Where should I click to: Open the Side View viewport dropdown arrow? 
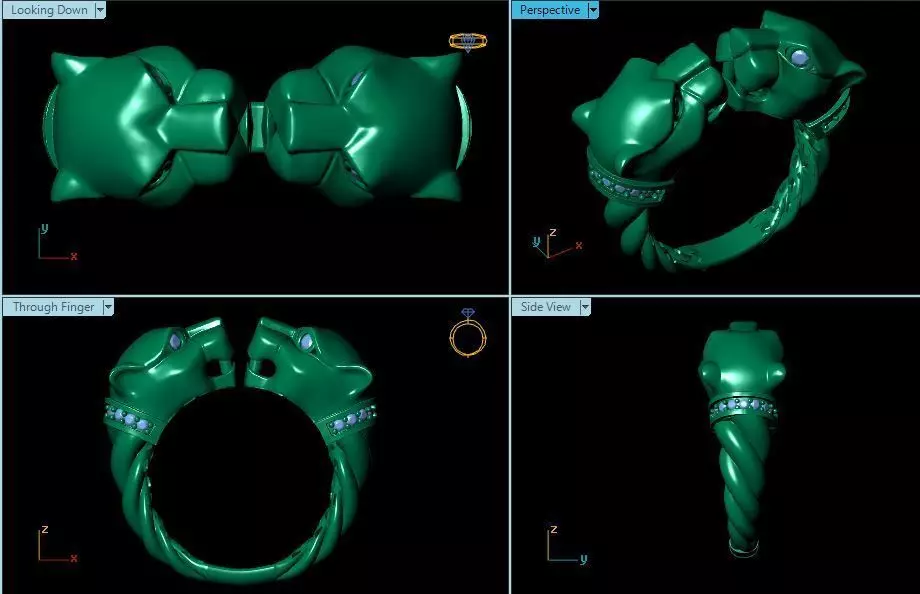coord(585,307)
